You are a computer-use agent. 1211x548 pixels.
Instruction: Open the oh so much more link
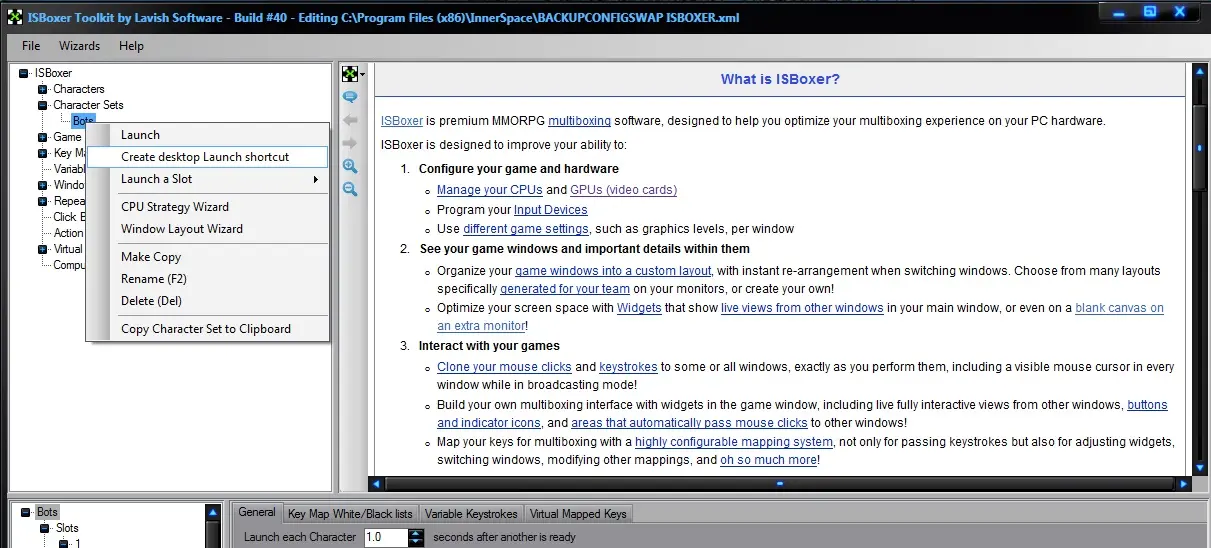(x=767, y=460)
